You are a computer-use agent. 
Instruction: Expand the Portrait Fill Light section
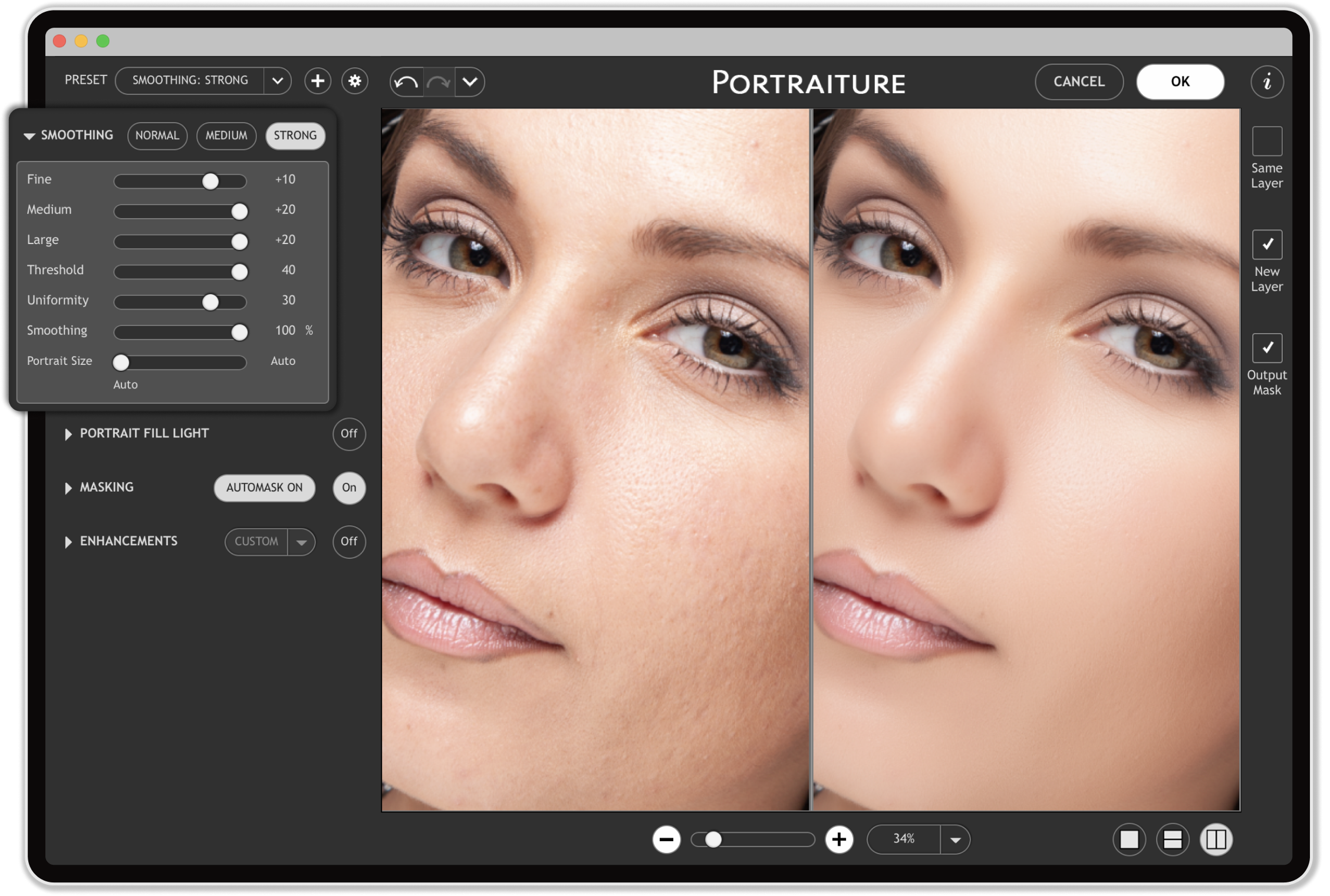tap(68, 434)
